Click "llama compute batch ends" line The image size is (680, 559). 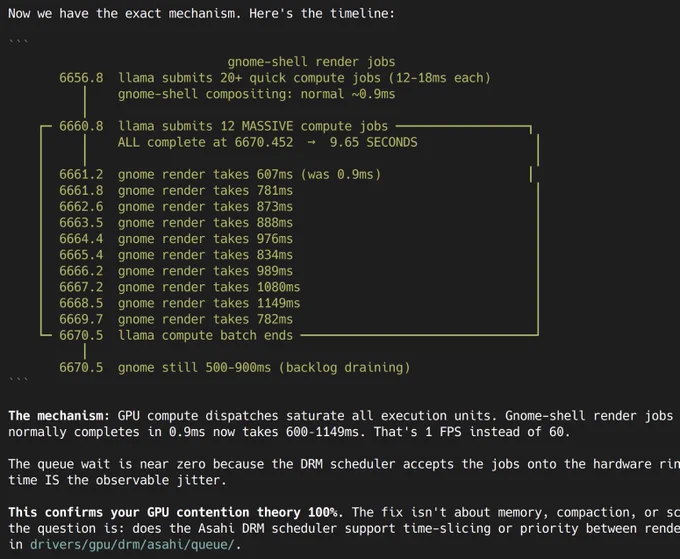(x=205, y=335)
